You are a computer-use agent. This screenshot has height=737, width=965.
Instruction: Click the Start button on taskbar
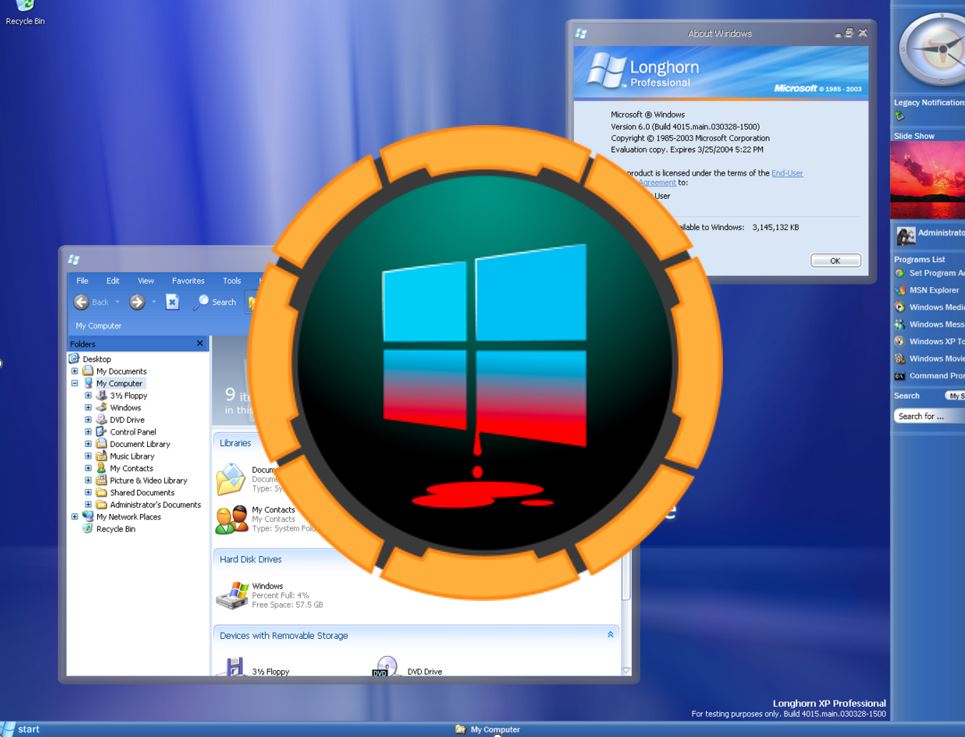click(x=22, y=729)
